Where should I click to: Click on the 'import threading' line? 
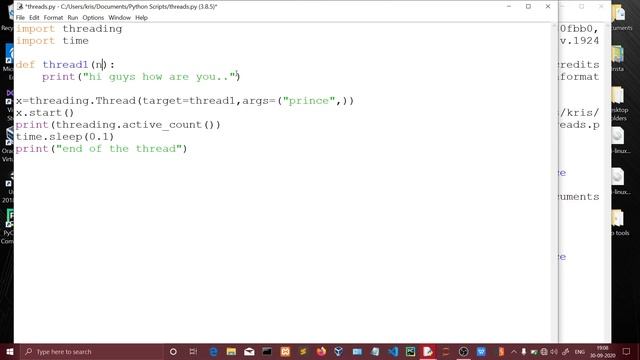pyautogui.click(x=69, y=29)
